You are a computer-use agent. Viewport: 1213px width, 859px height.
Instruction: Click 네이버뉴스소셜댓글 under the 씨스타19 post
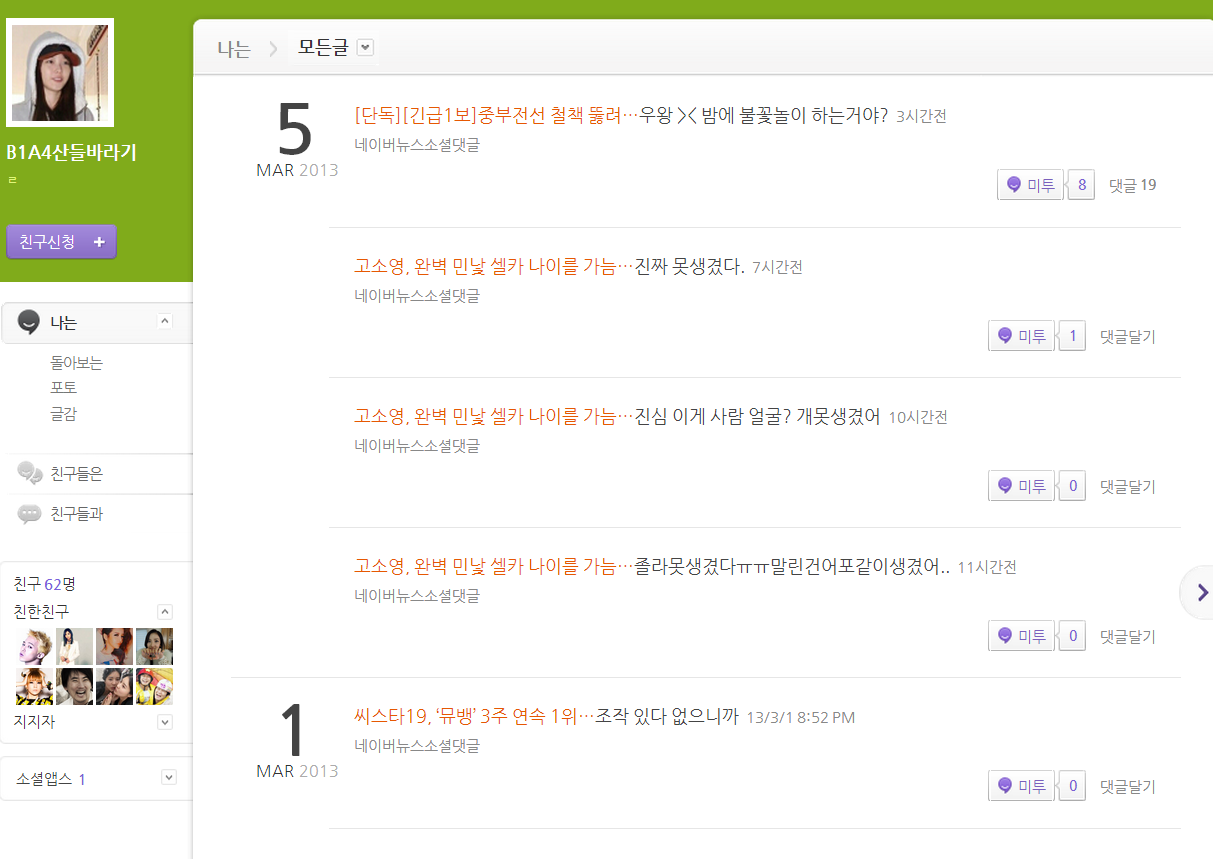click(x=417, y=746)
